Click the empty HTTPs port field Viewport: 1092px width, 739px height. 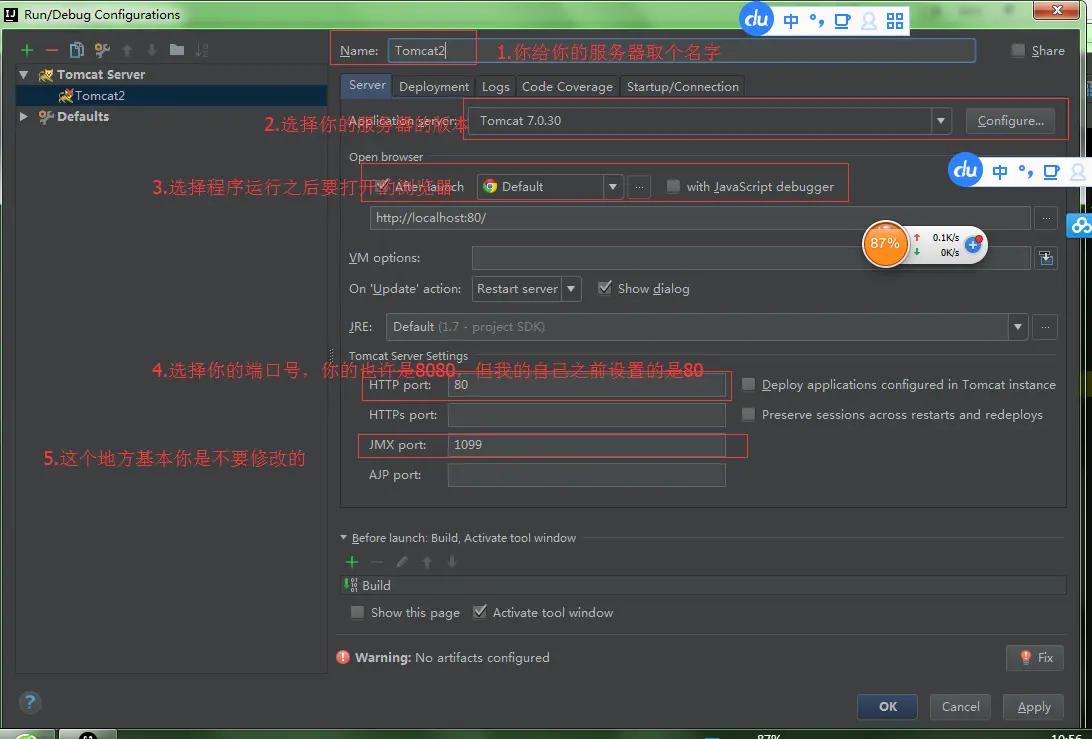click(x=586, y=415)
